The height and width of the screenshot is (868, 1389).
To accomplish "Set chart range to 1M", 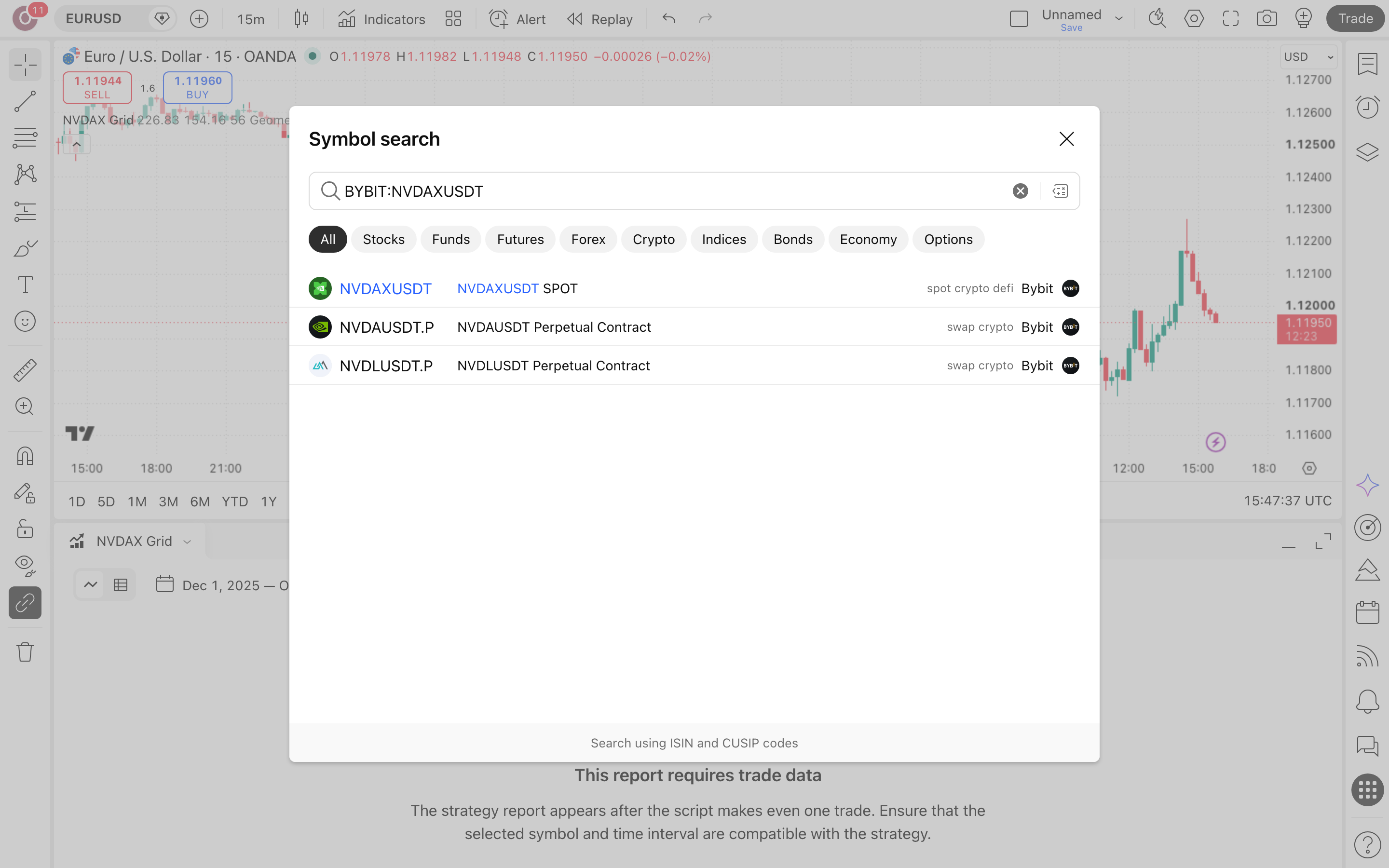I will pos(136,502).
